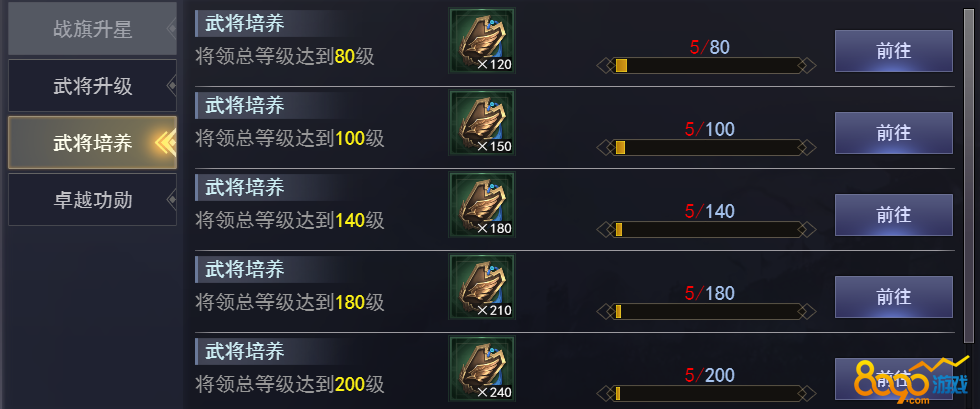This screenshot has height=409, width=980.
Task: Switch to the 武将升级 tab
Action: [x=92, y=86]
